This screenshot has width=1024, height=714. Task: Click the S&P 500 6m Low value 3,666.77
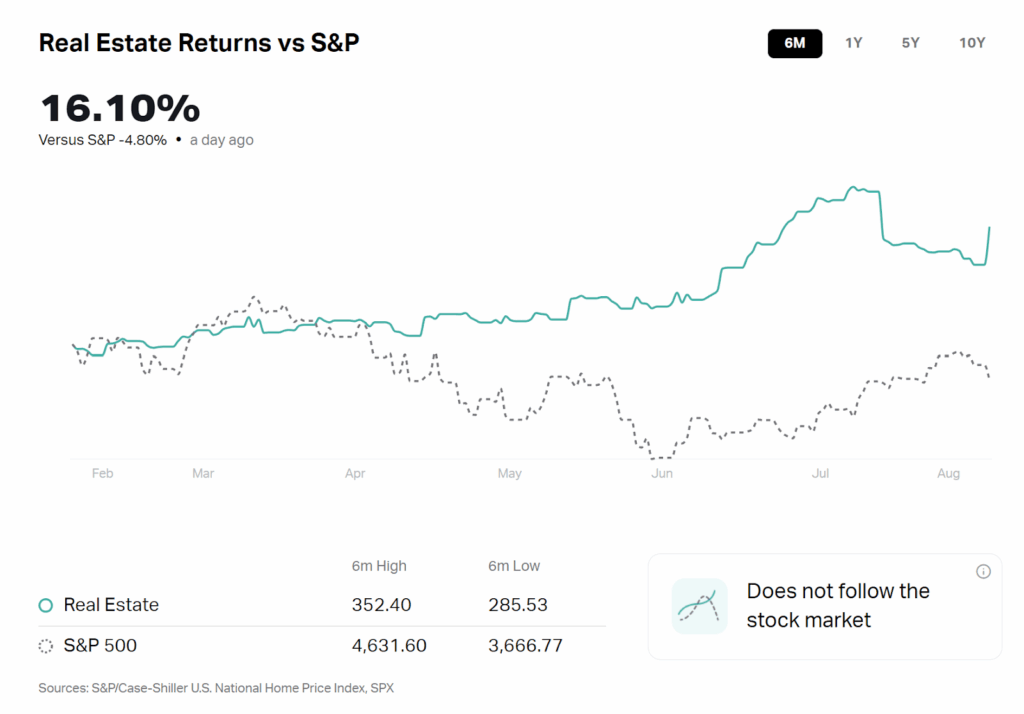525,646
